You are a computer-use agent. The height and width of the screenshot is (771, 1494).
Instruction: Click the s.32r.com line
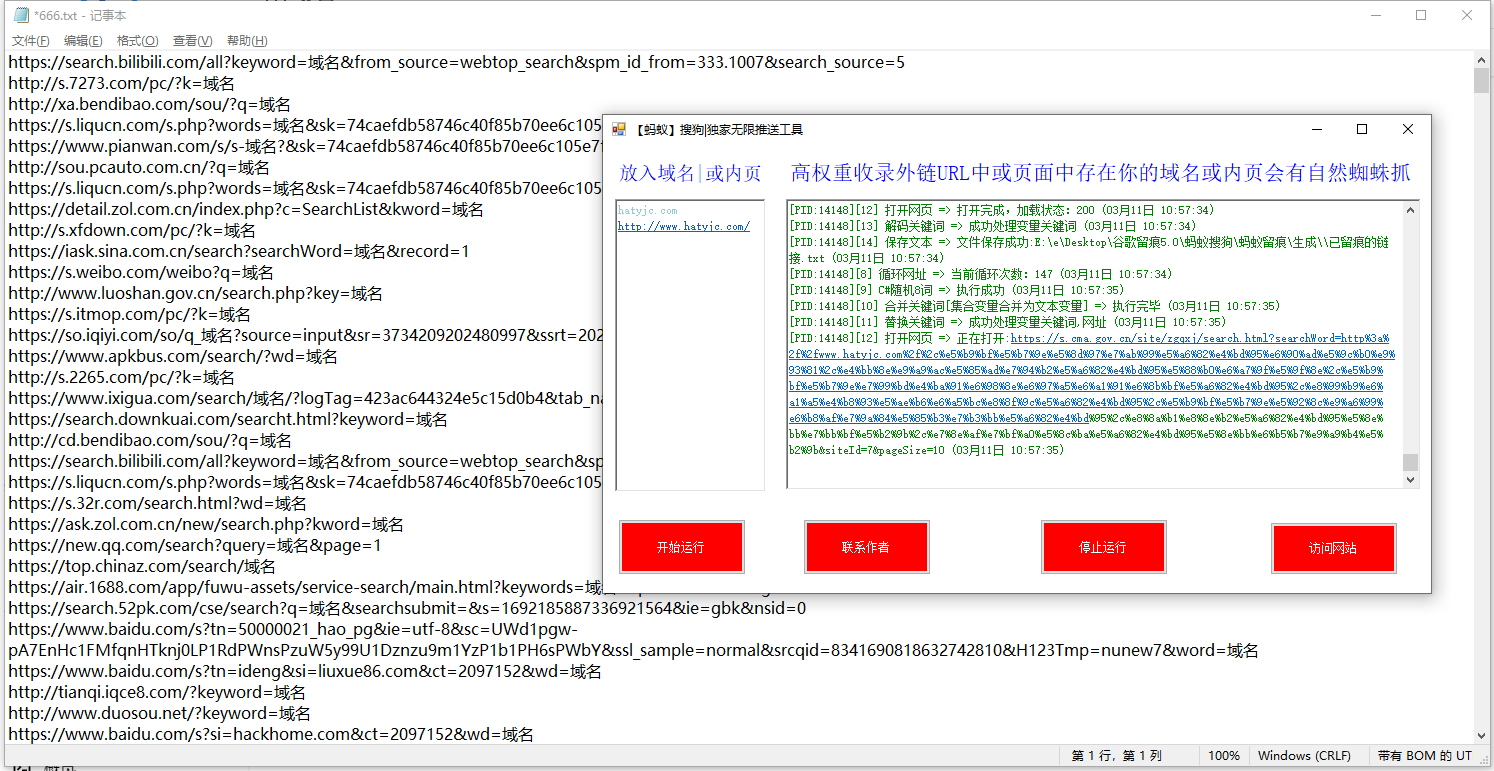pos(158,503)
